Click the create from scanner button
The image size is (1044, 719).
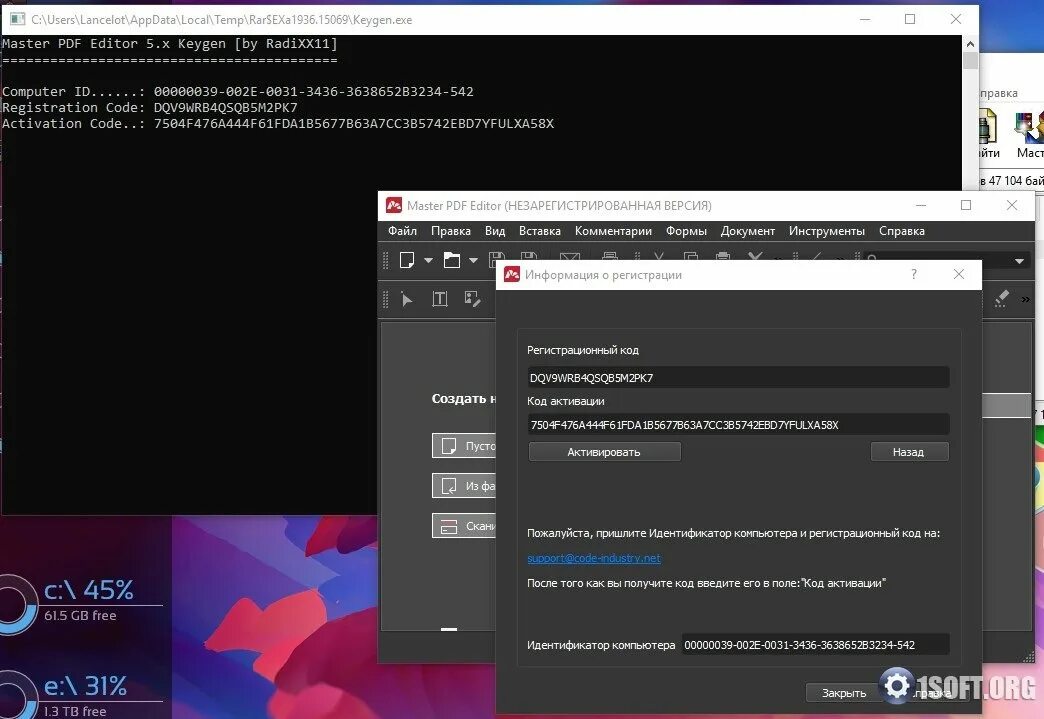pos(464,526)
